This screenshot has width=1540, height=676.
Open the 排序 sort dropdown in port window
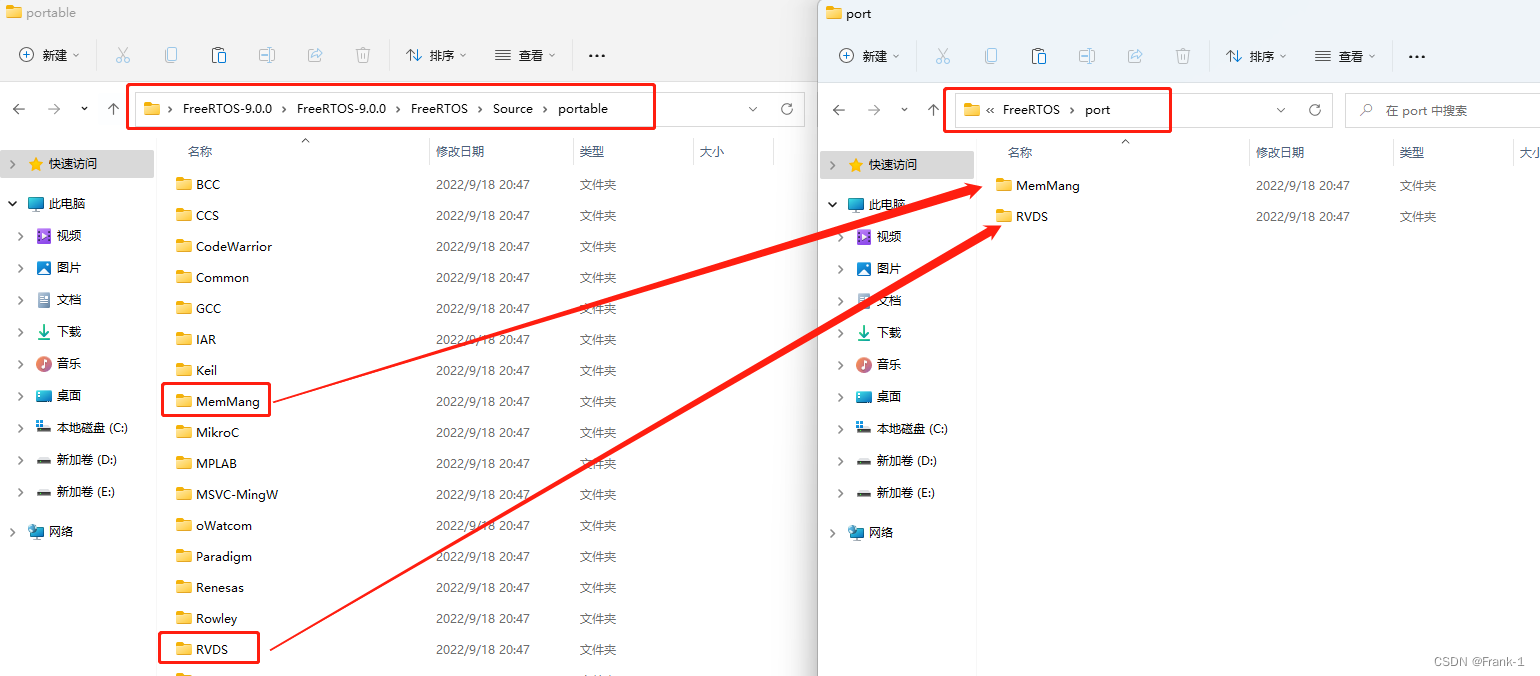1257,56
